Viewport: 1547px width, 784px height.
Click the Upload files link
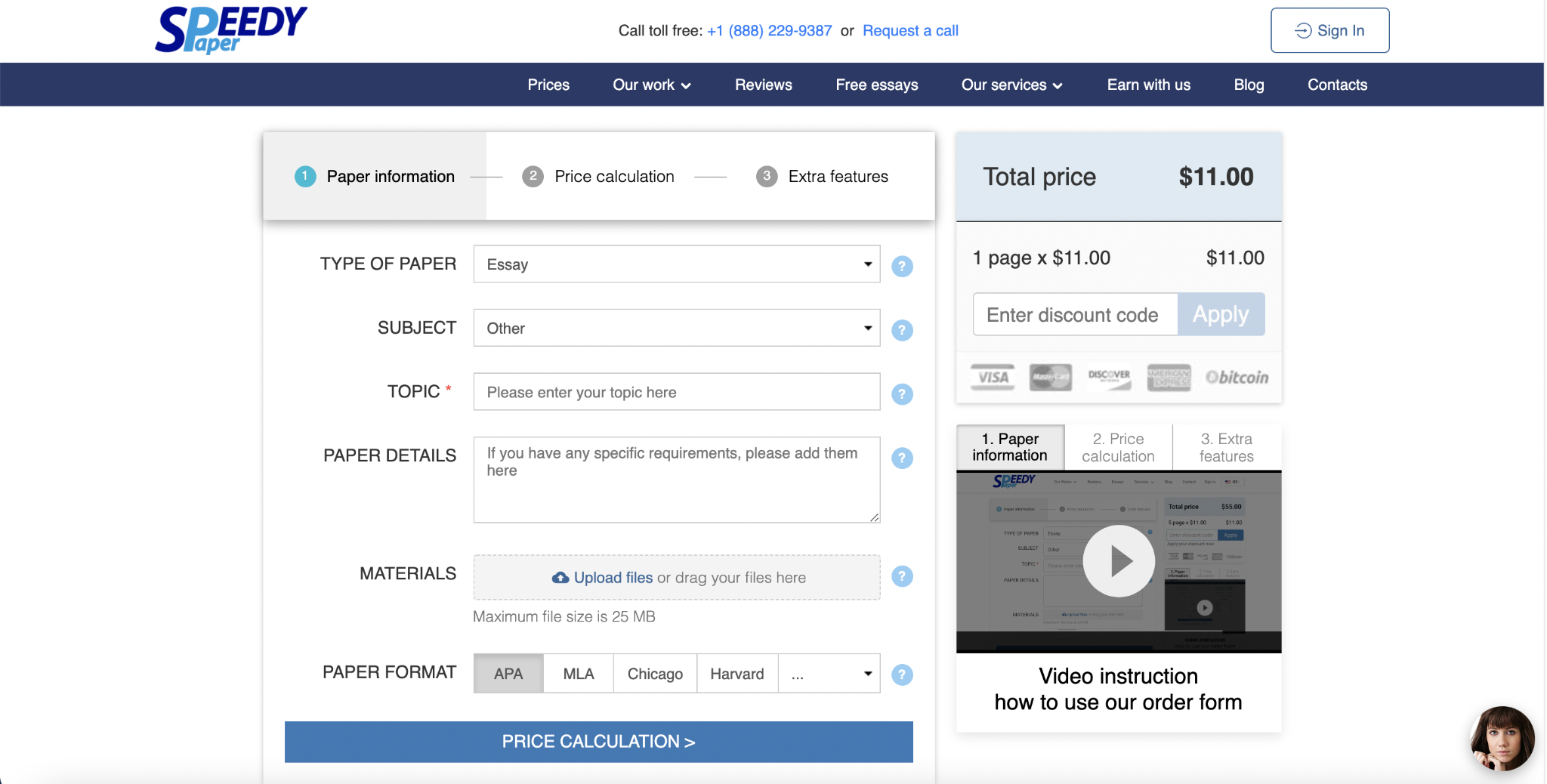coord(613,578)
